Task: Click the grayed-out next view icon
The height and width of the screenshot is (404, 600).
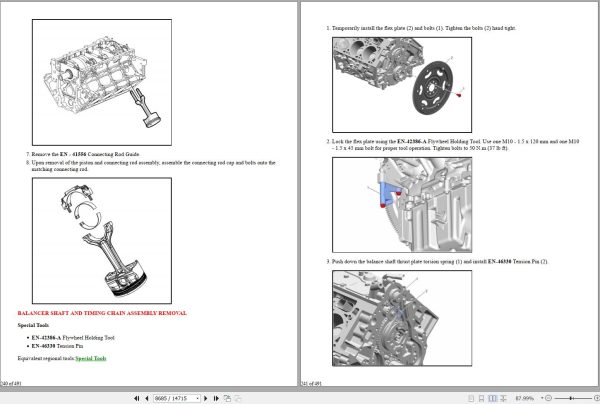Action: [x=237, y=398]
